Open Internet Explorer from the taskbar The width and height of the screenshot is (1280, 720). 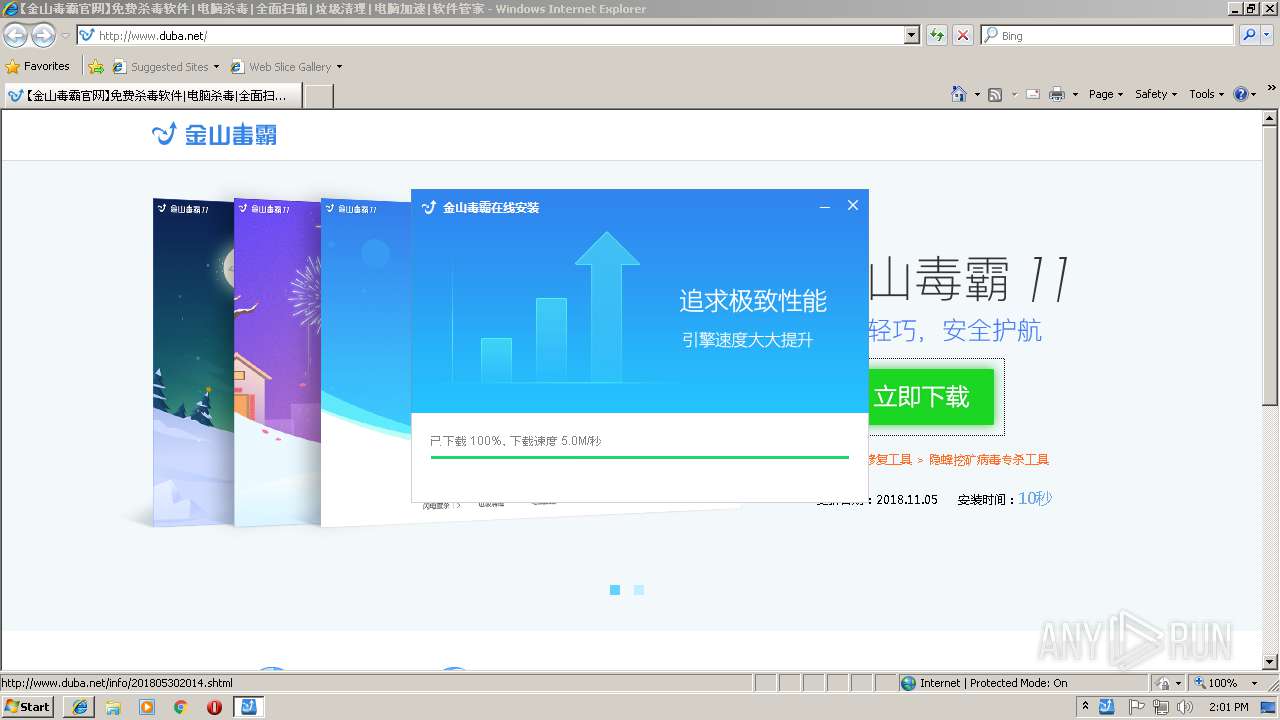[x=80, y=707]
